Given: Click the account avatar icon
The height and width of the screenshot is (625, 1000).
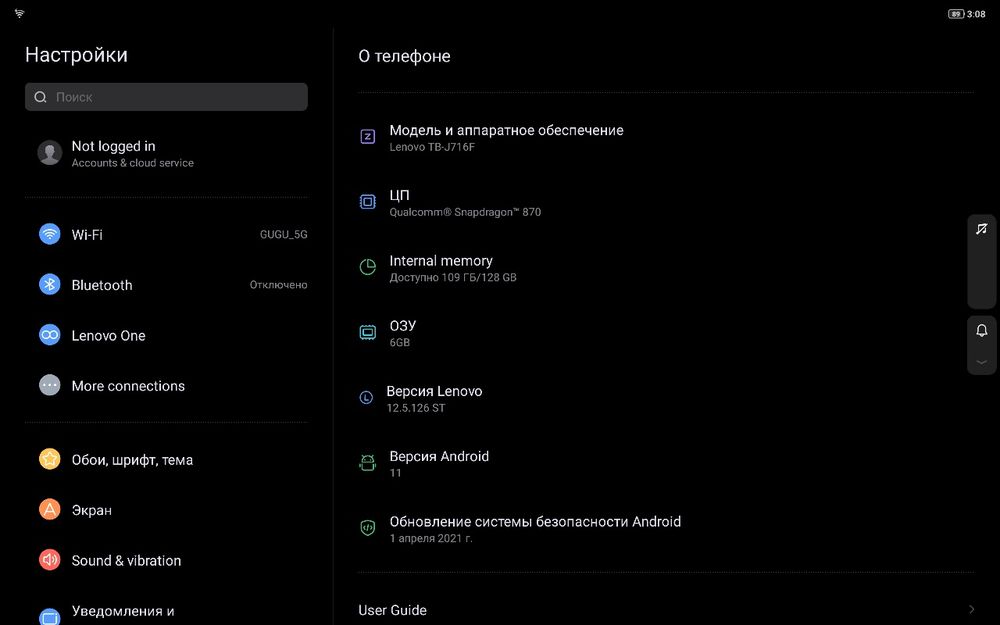Looking at the screenshot, I should (x=50, y=153).
